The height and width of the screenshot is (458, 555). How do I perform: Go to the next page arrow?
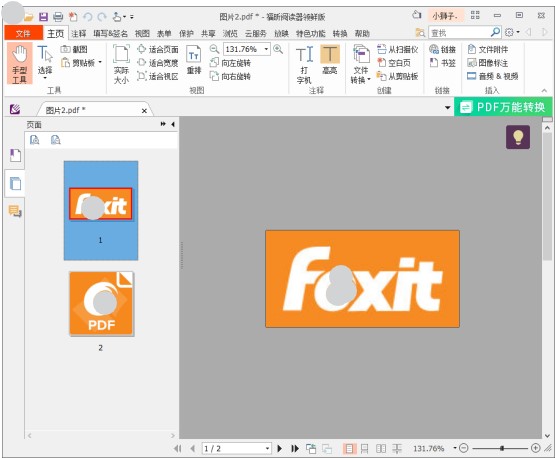(280, 449)
